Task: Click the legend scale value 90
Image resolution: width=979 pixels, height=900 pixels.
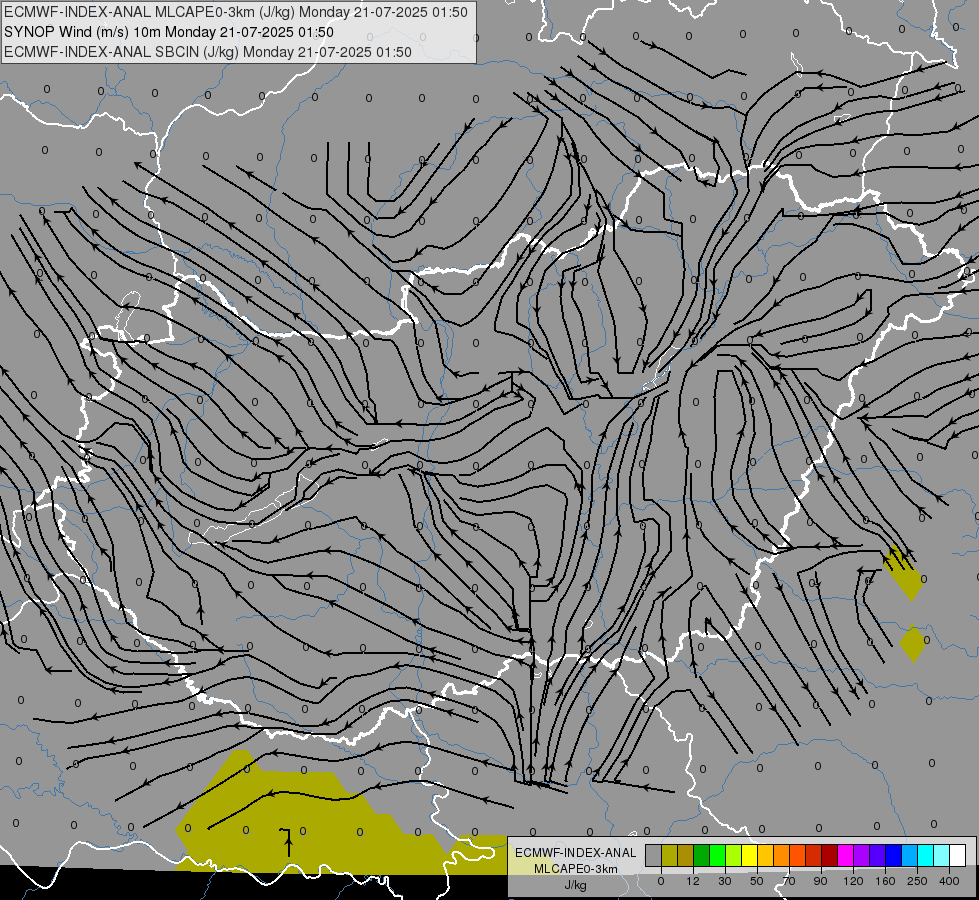Action: point(820,881)
